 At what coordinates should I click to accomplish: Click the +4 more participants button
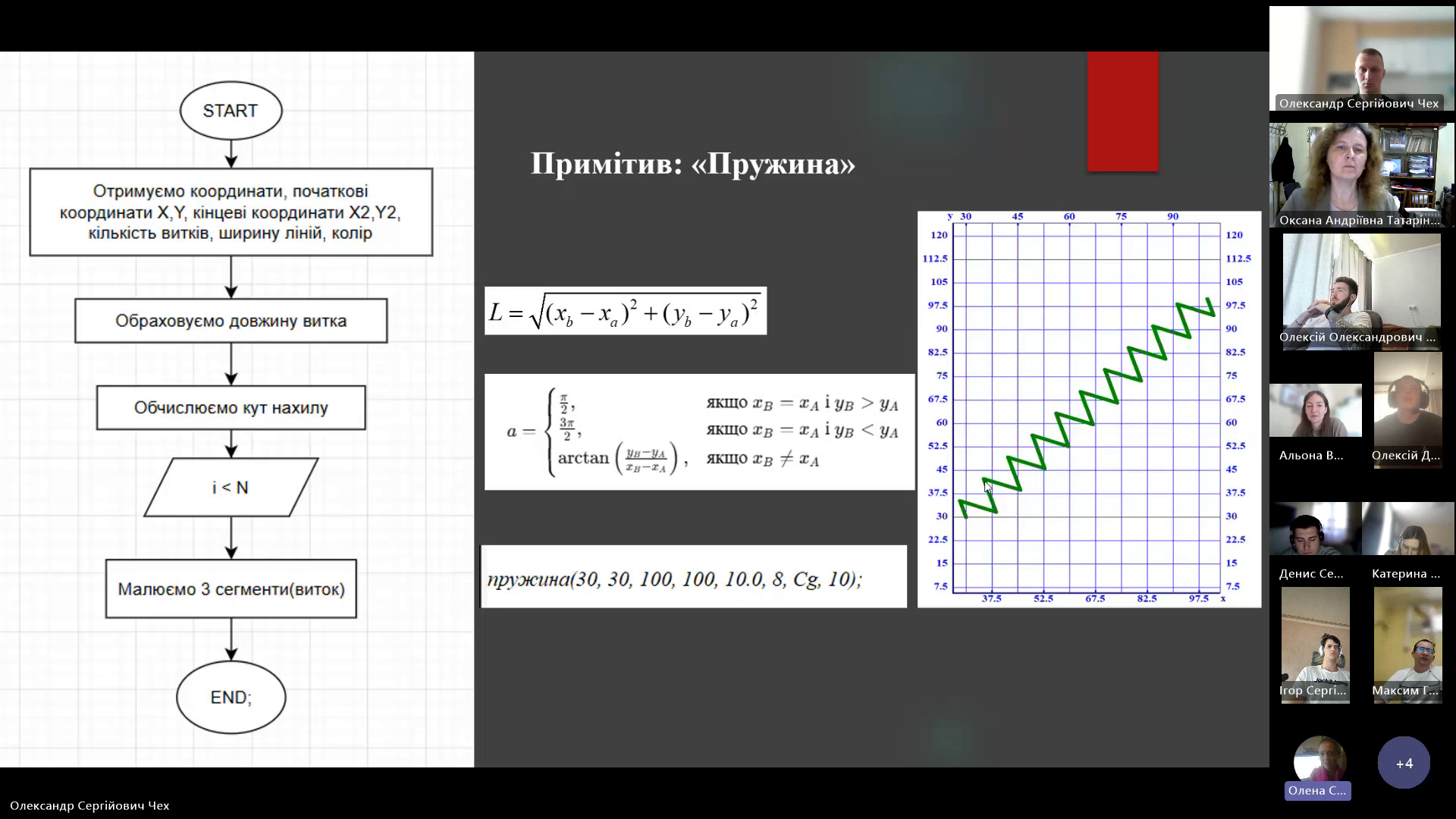click(x=1404, y=763)
